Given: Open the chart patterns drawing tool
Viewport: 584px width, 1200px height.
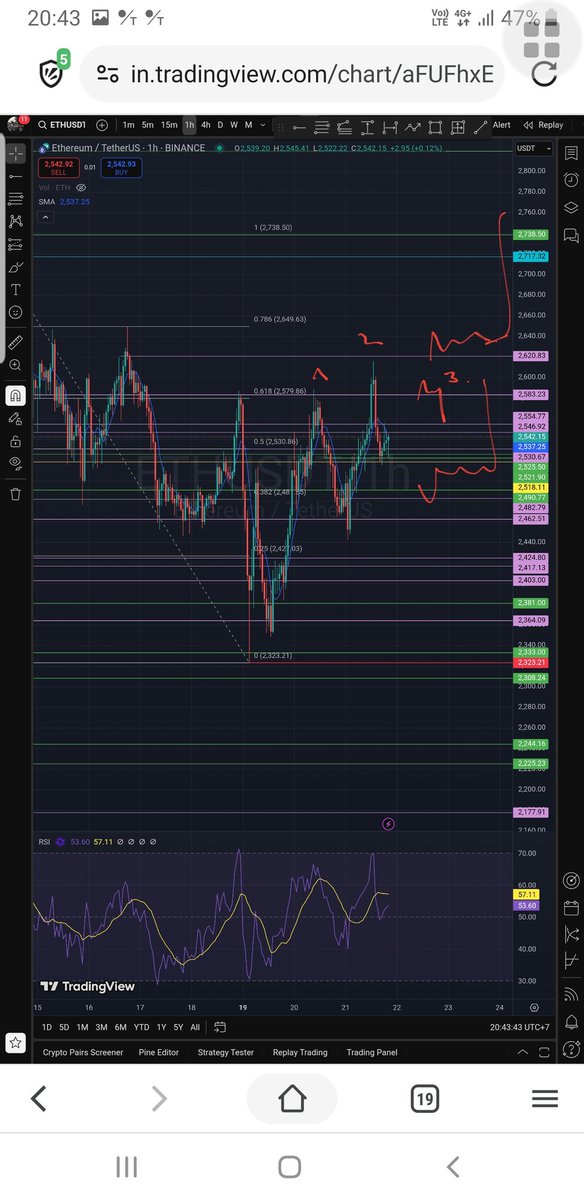Looking at the screenshot, I should [15, 221].
